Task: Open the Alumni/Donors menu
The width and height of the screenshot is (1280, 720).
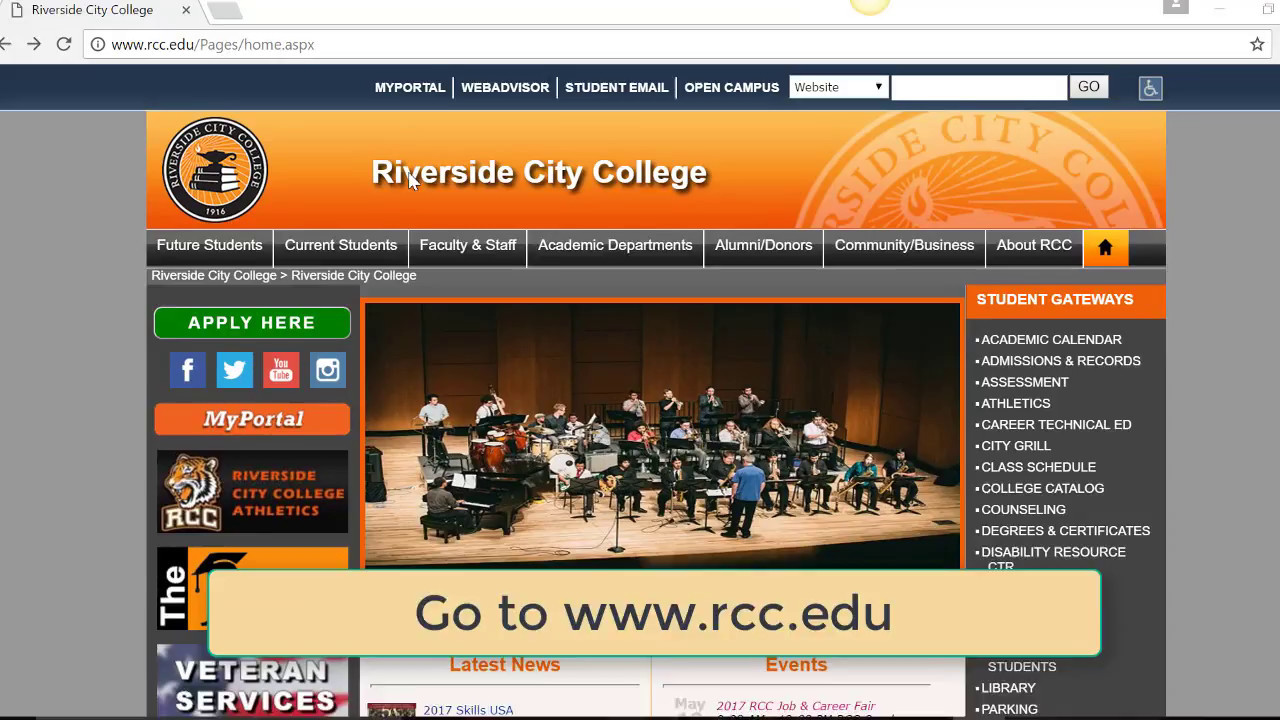Action: click(763, 246)
